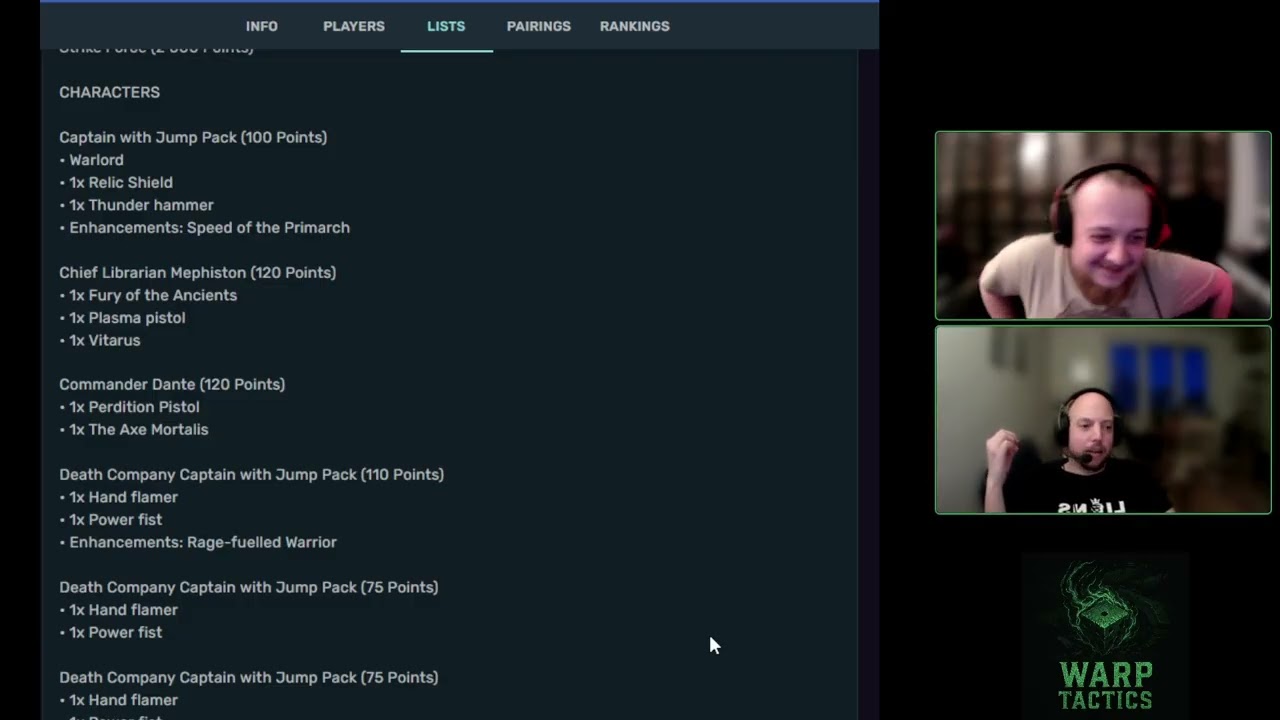
Task: Click 'Commander Dante (120 Points)' line
Action: (172, 384)
